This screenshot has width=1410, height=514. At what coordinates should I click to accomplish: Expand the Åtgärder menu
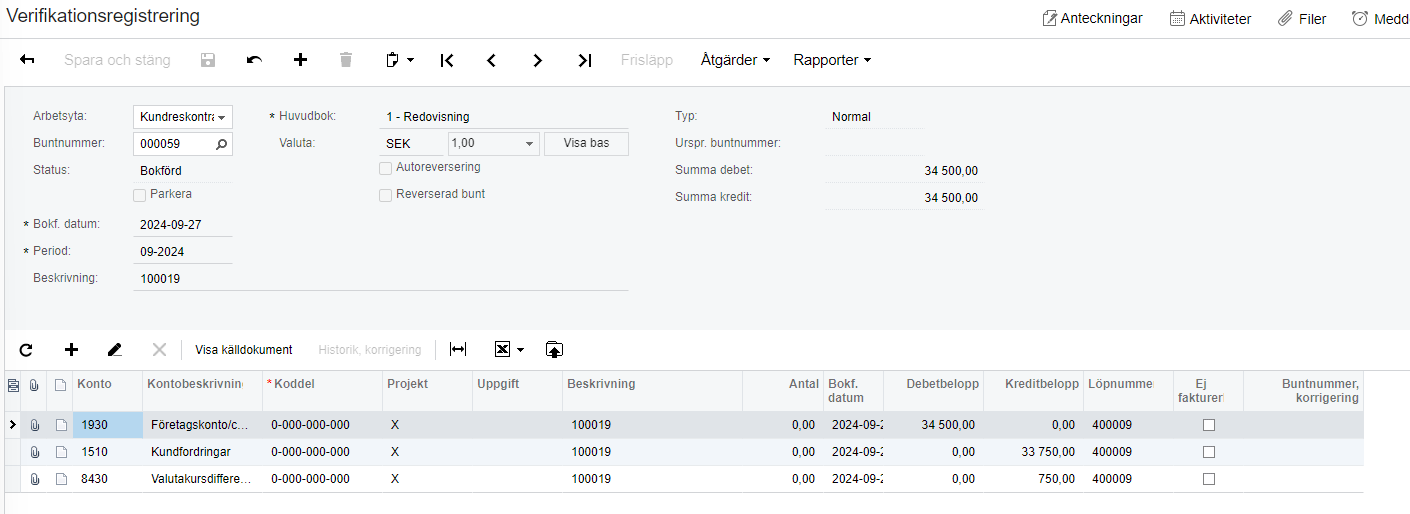pos(735,60)
